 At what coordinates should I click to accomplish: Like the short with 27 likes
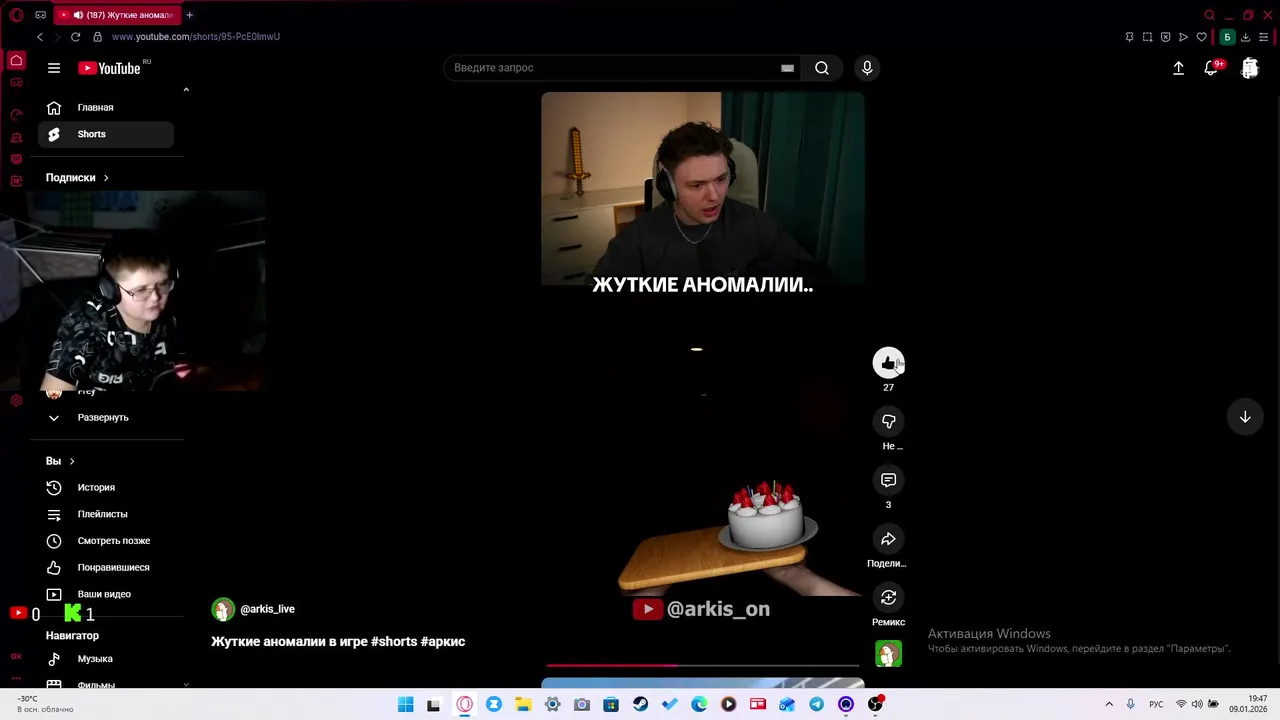point(888,363)
